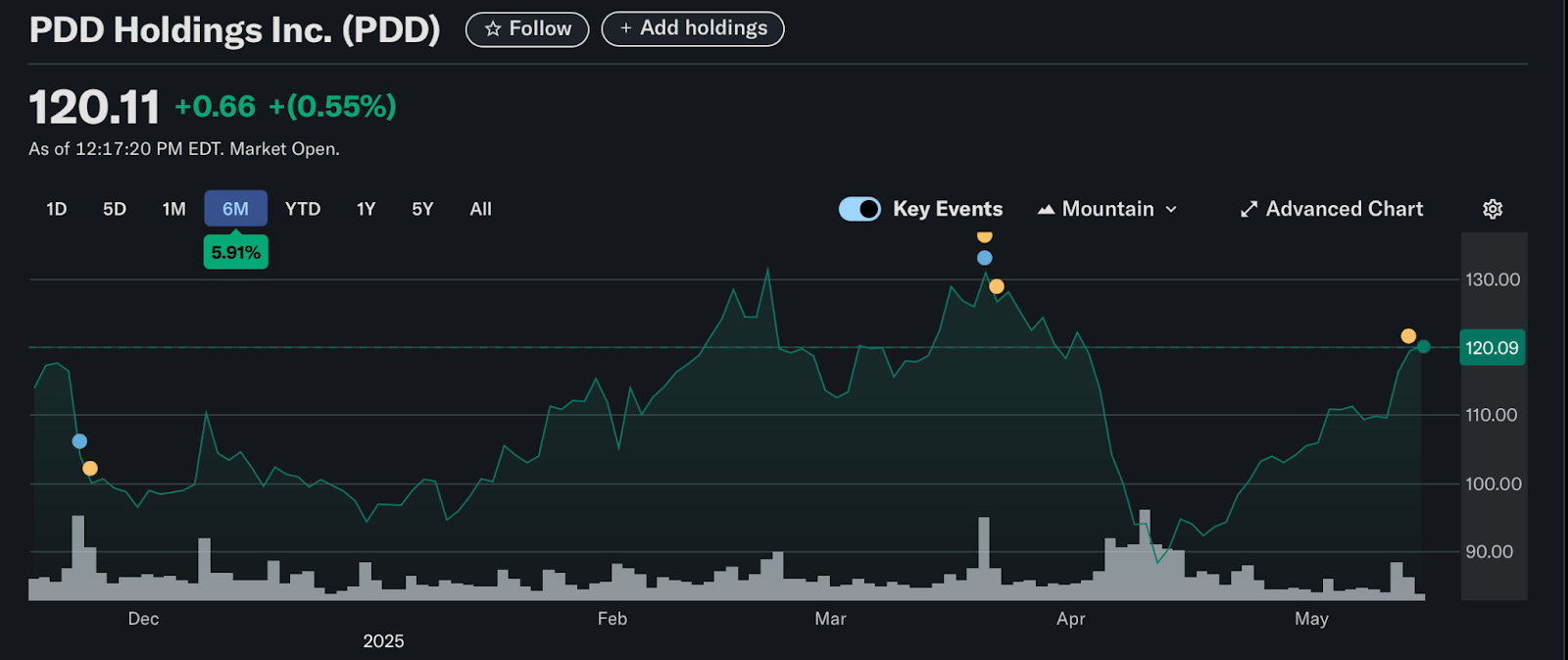Select the All time range
This screenshot has height=660, width=1568.
tap(481, 209)
